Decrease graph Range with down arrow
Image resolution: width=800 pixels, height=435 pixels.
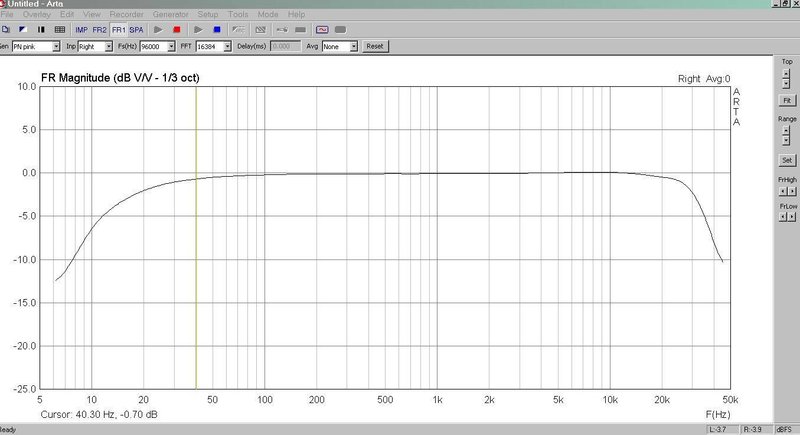(786, 140)
